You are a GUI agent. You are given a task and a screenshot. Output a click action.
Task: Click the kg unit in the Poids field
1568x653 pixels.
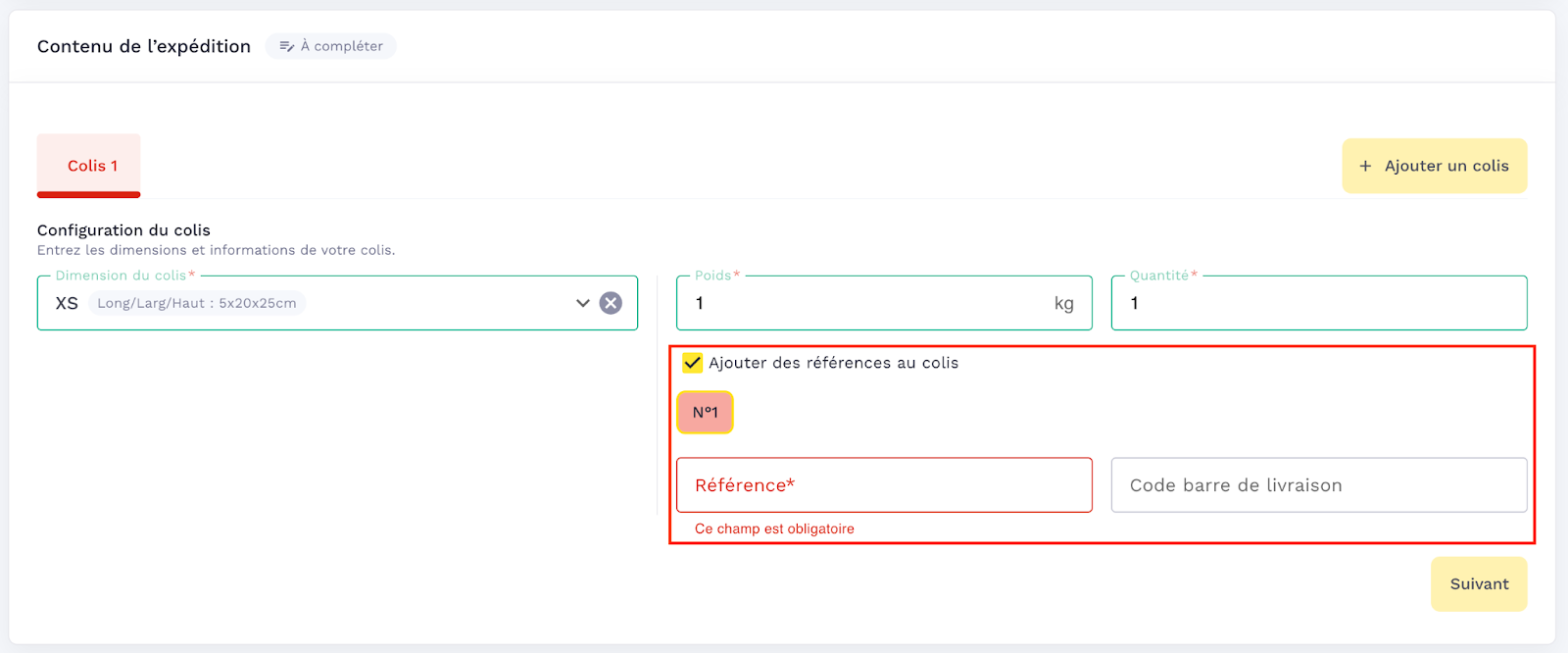coord(1063,304)
